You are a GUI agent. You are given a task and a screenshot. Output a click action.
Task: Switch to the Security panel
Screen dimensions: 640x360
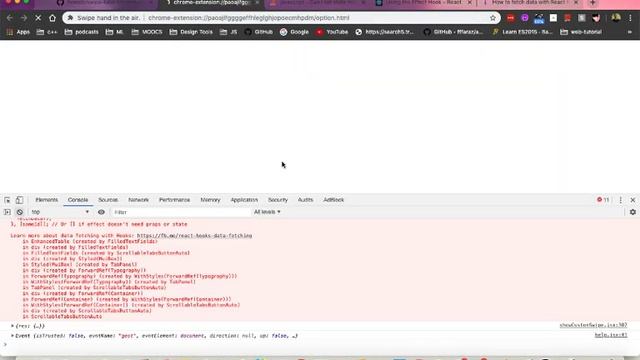pos(278,200)
